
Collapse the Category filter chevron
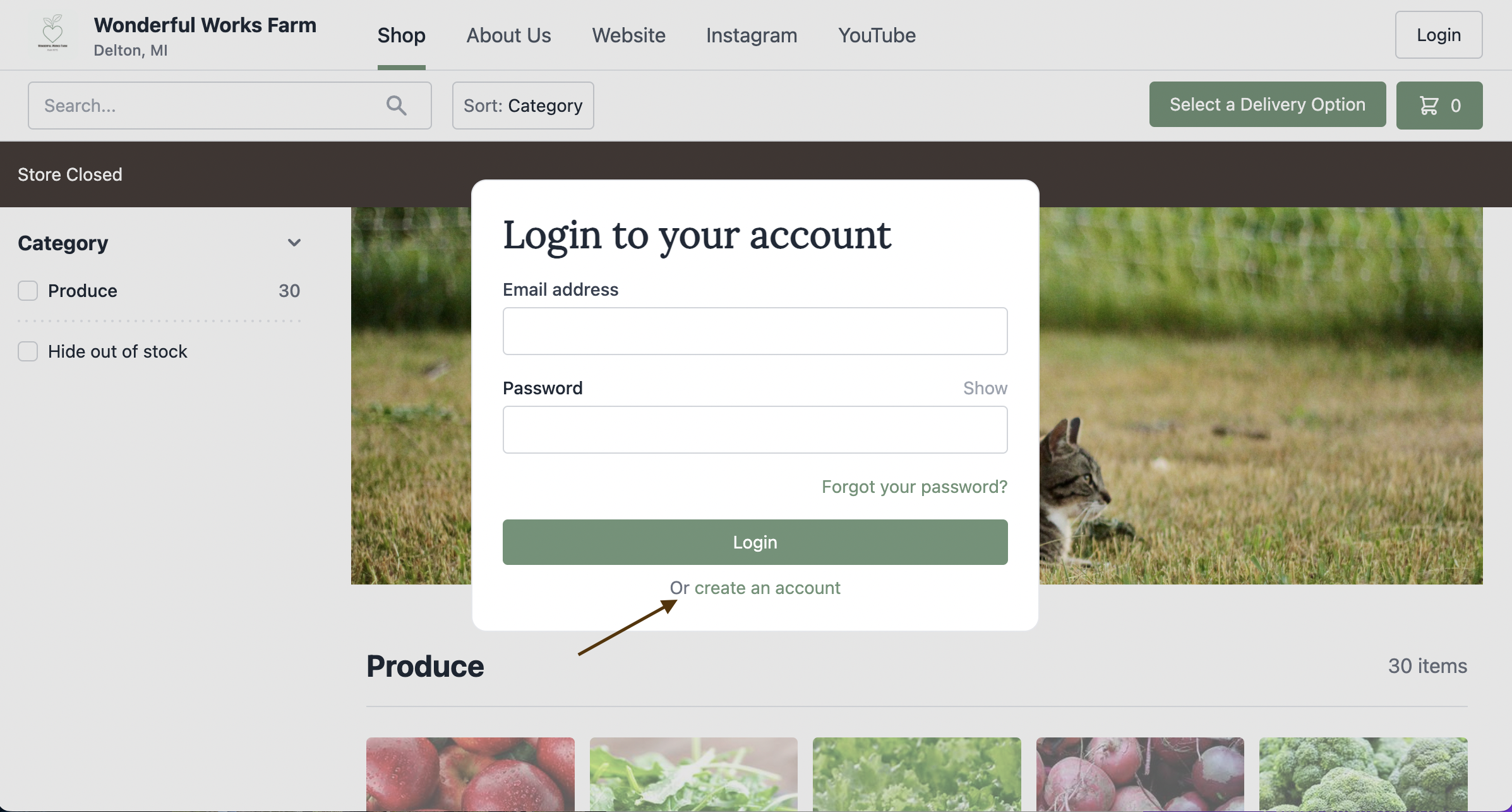(x=294, y=243)
